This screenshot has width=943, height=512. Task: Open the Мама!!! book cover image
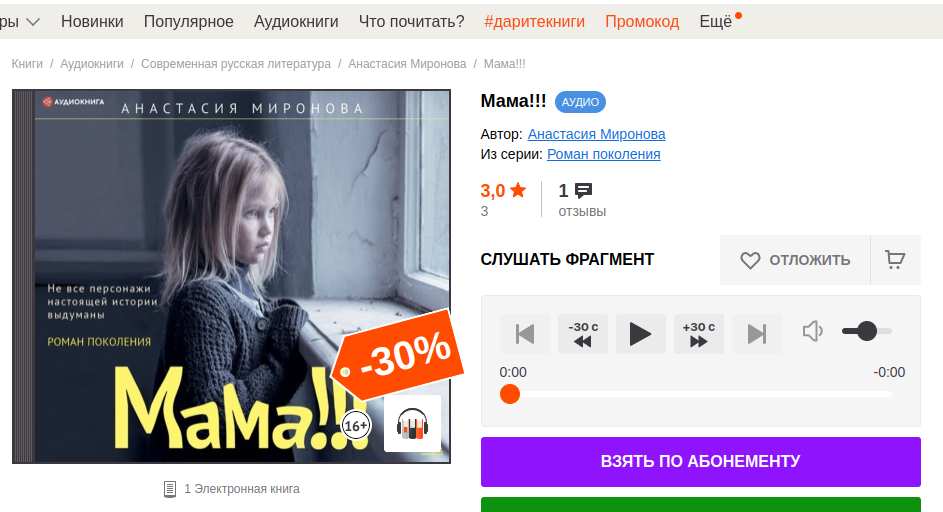click(x=232, y=277)
